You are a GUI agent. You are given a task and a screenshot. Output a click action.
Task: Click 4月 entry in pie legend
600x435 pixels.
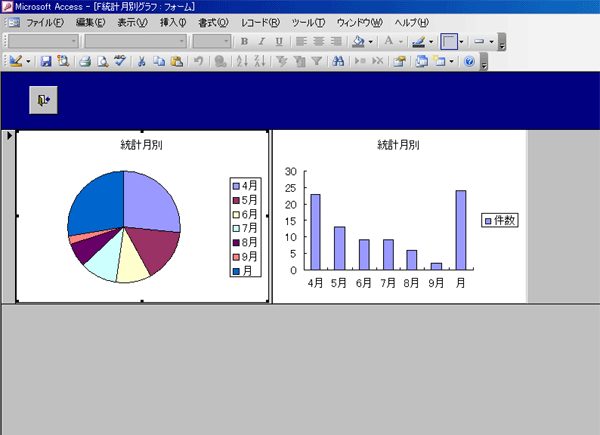click(245, 186)
